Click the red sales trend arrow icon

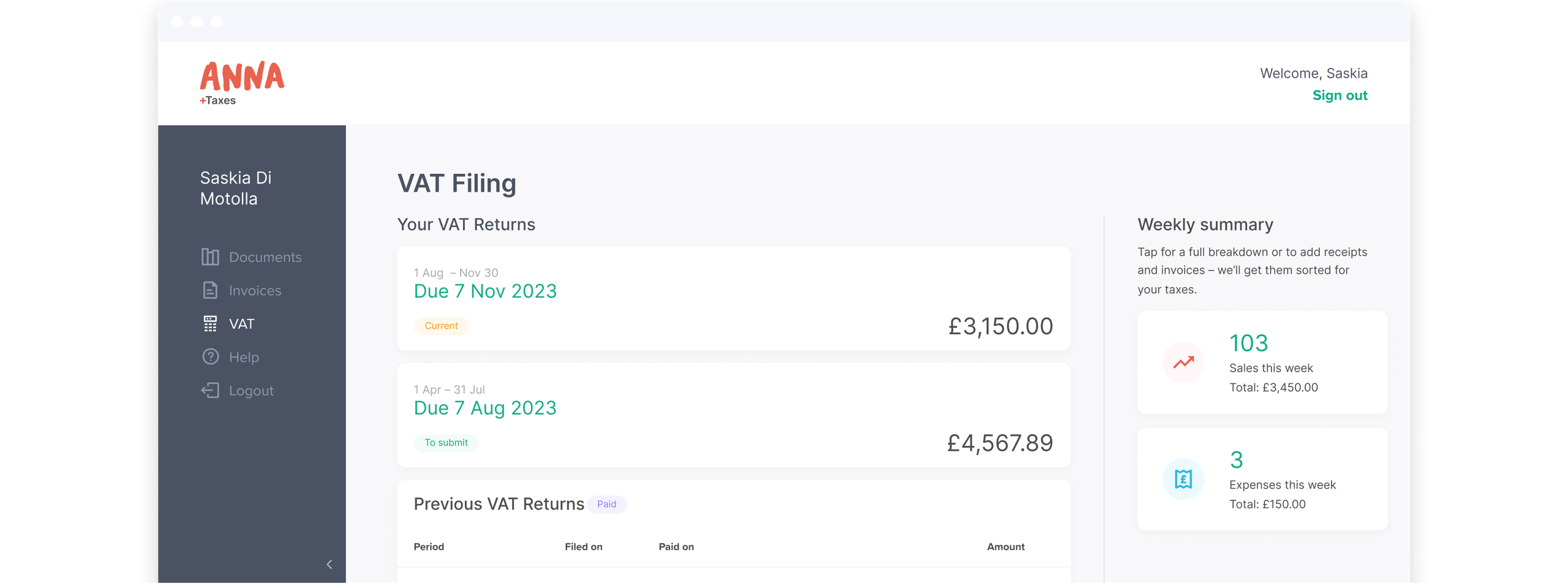pyautogui.click(x=1182, y=361)
